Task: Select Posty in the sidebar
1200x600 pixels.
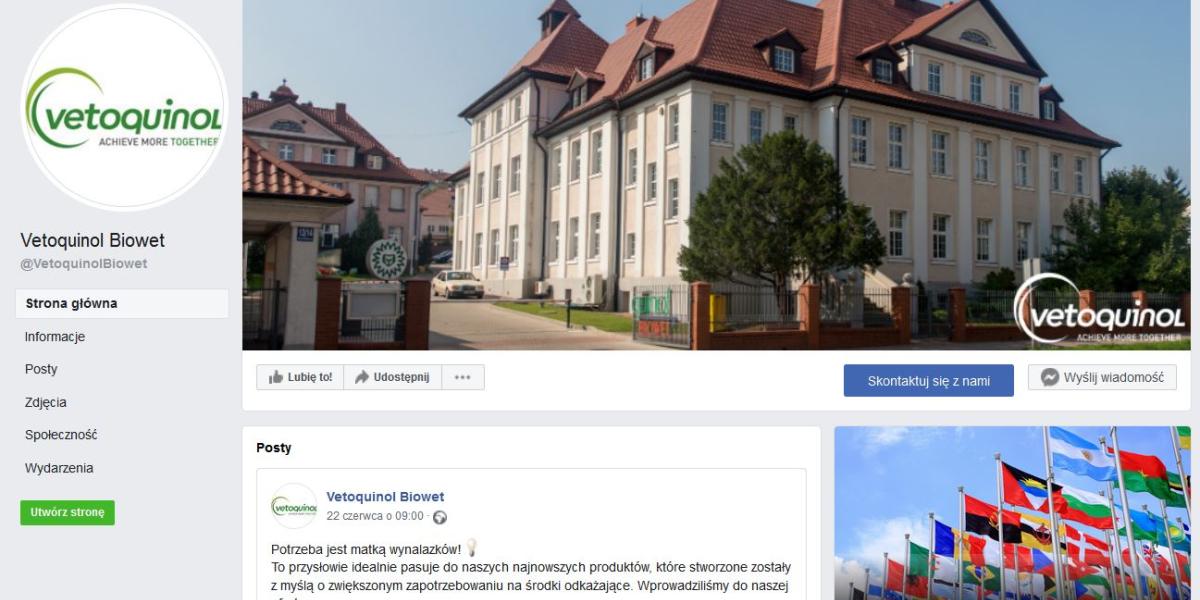Action: [41, 369]
